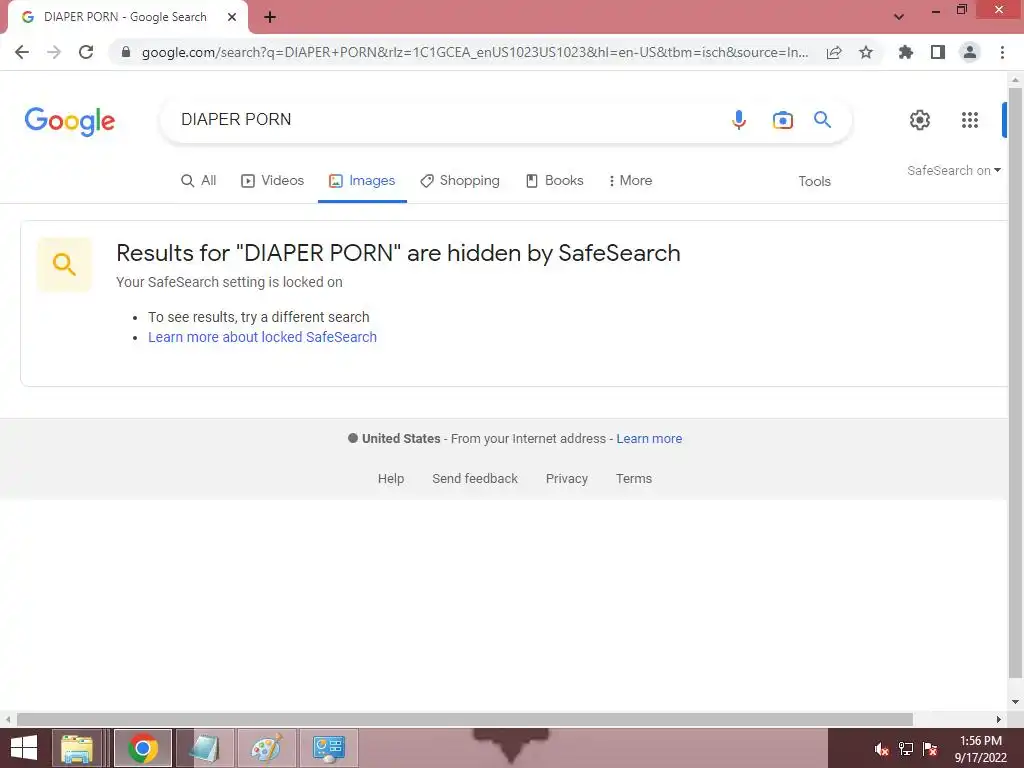Click the scrollbar down arrow

(1015, 702)
